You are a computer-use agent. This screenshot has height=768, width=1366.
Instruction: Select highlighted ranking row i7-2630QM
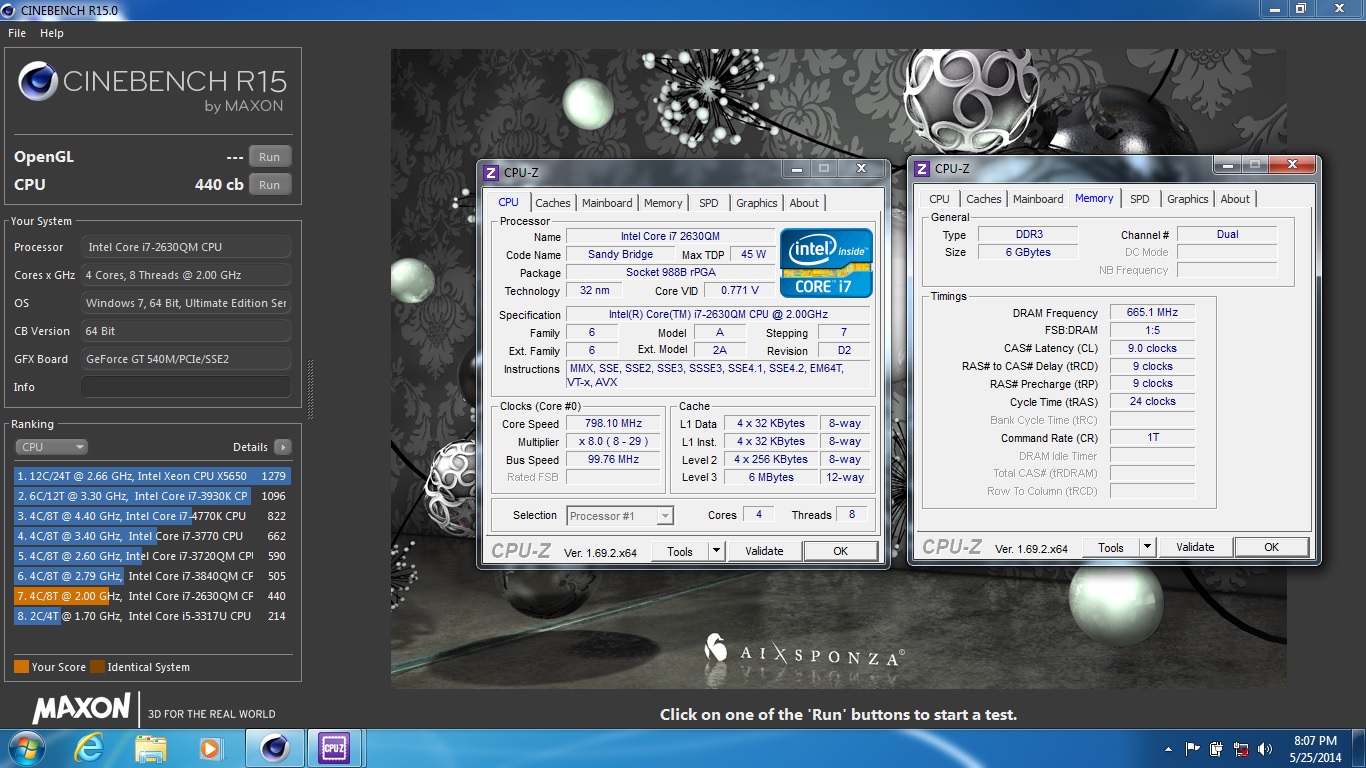point(152,596)
